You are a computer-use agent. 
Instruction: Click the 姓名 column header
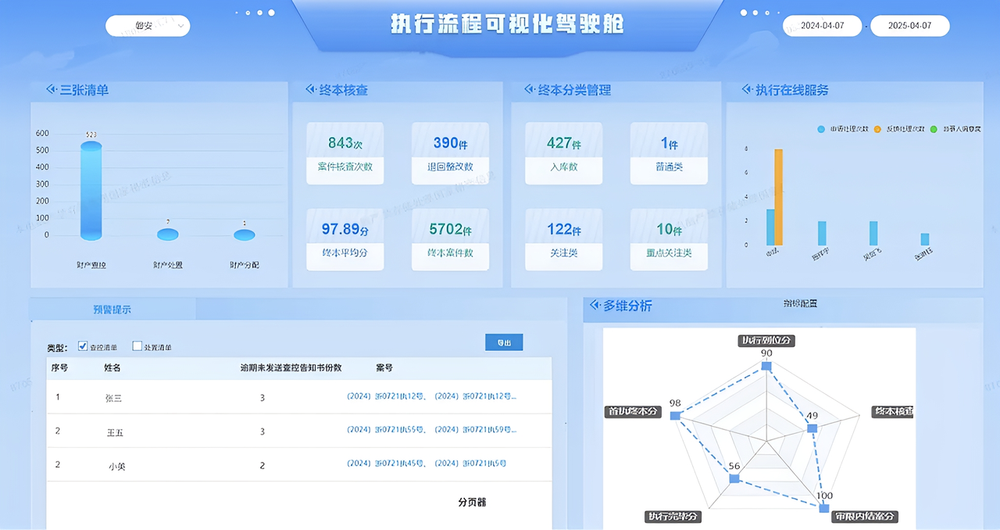pyautogui.click(x=112, y=368)
